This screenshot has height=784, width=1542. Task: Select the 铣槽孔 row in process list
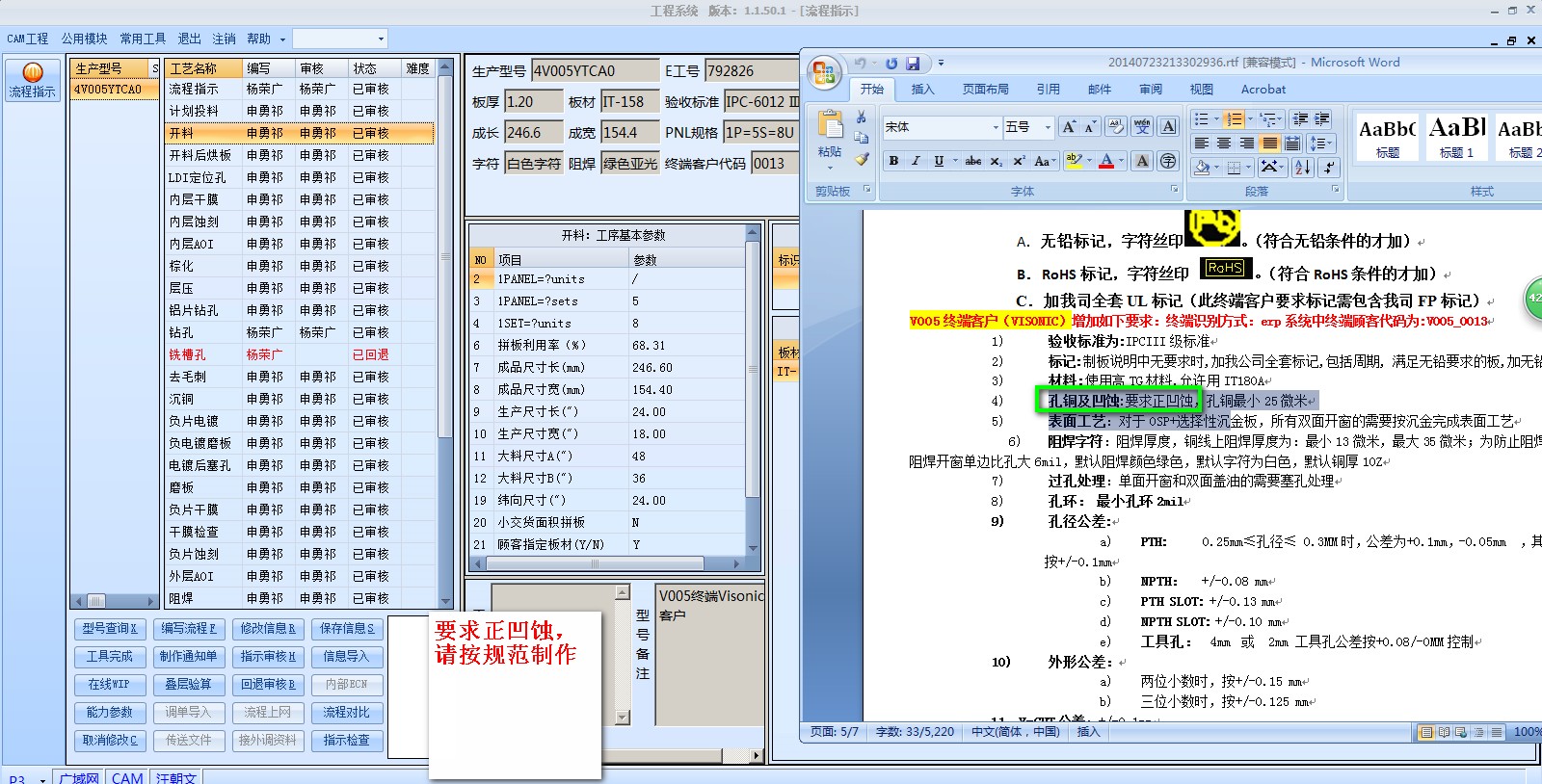[300, 354]
